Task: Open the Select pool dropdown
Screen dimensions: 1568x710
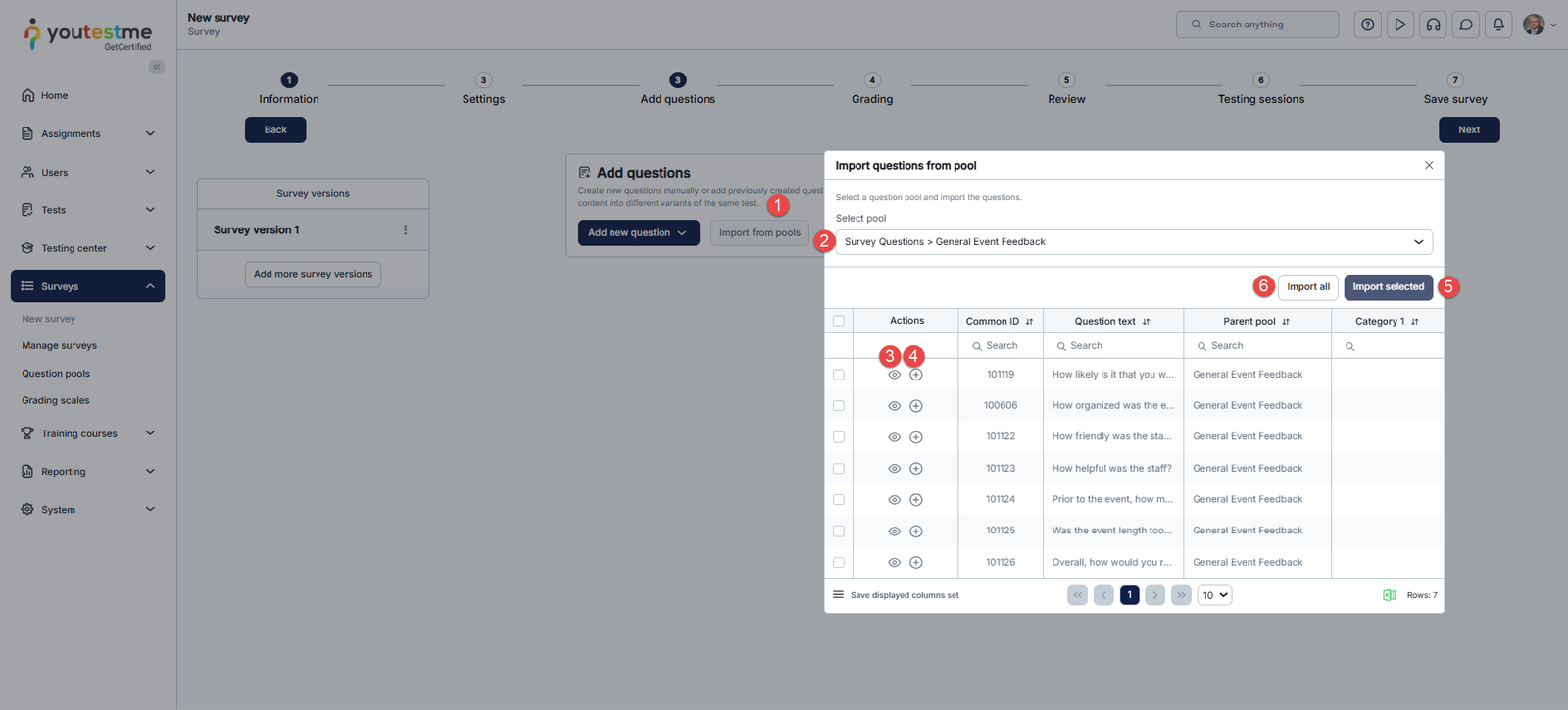Action: (1133, 242)
